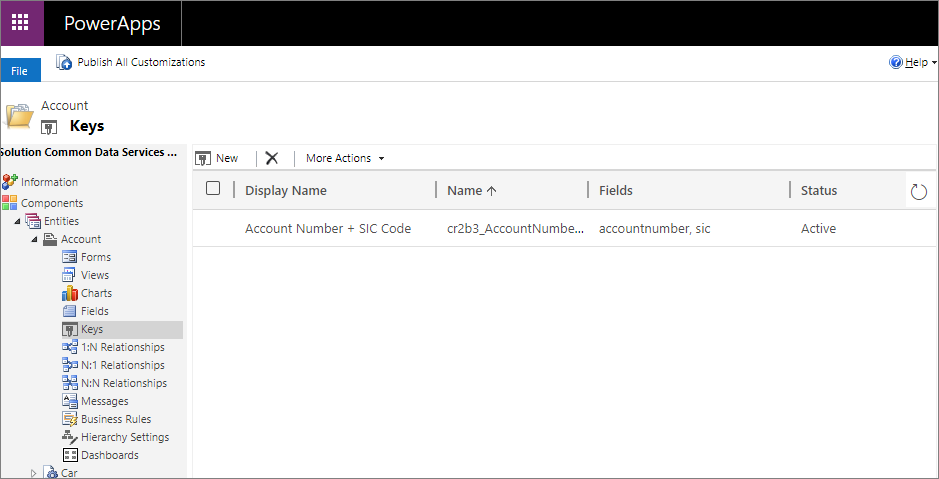Click the accountnumber, sic fields cell

pos(655,228)
